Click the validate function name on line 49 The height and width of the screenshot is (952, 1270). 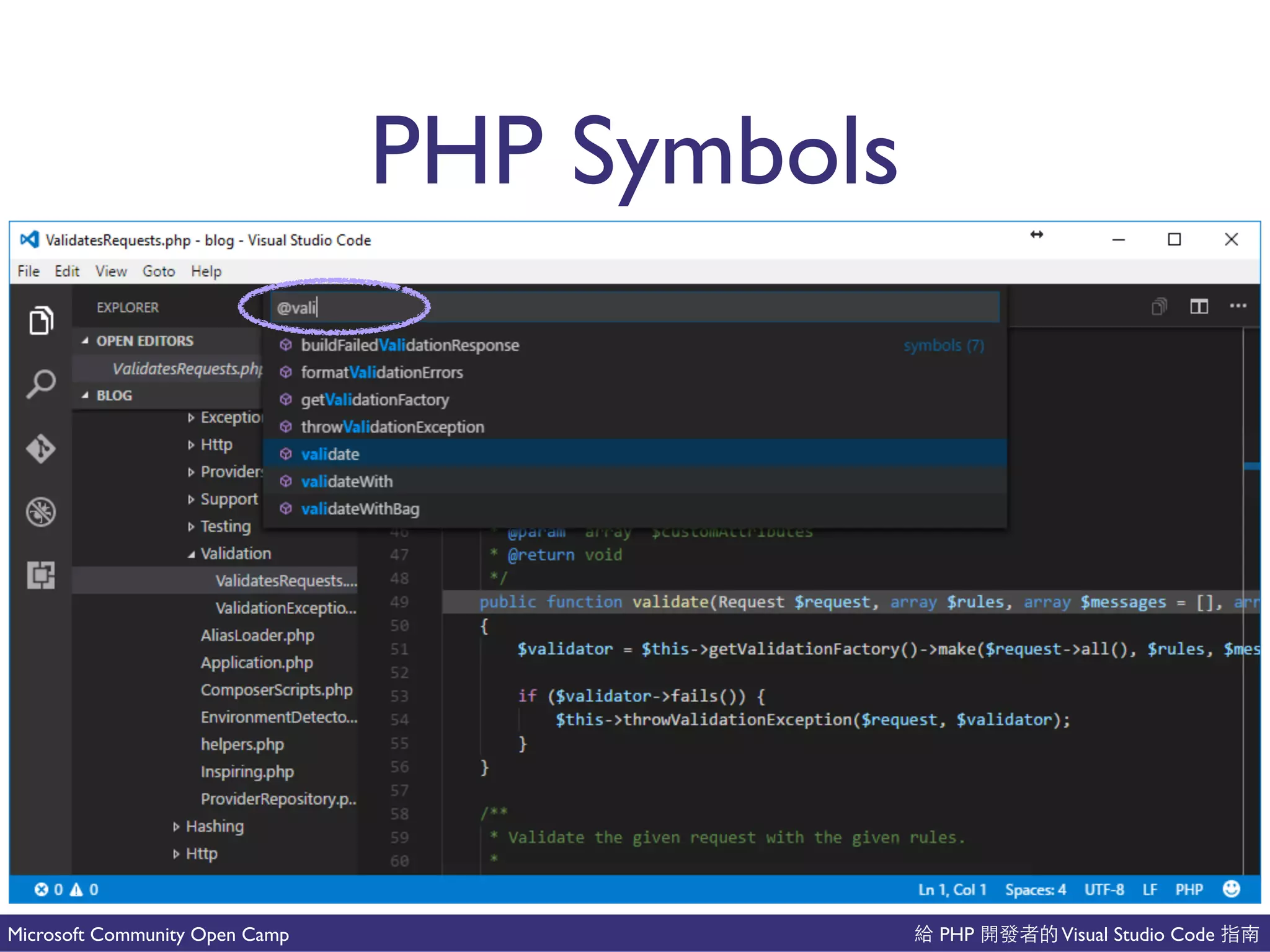pos(670,602)
